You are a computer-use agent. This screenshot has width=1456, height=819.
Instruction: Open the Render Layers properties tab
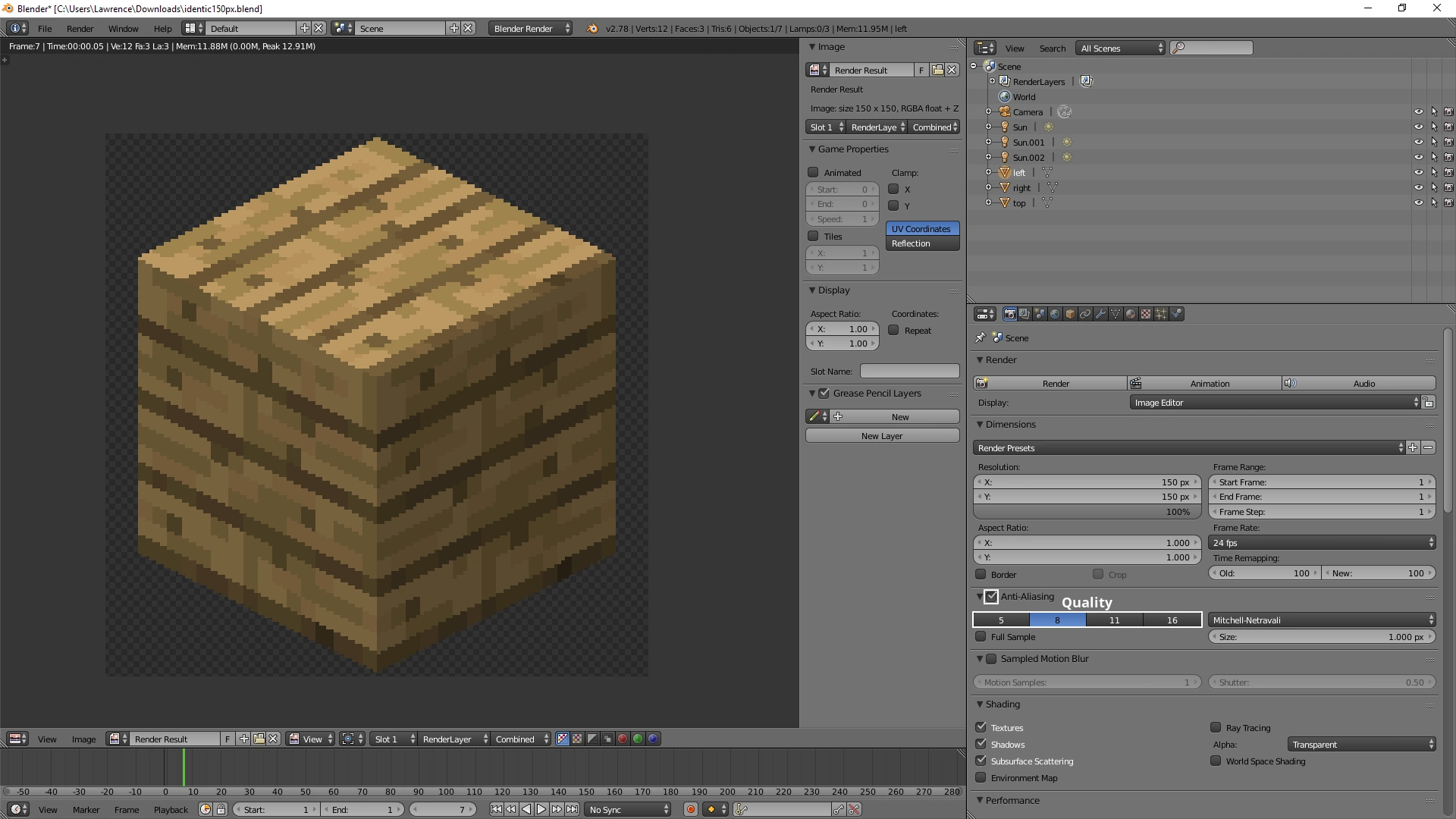click(1025, 314)
